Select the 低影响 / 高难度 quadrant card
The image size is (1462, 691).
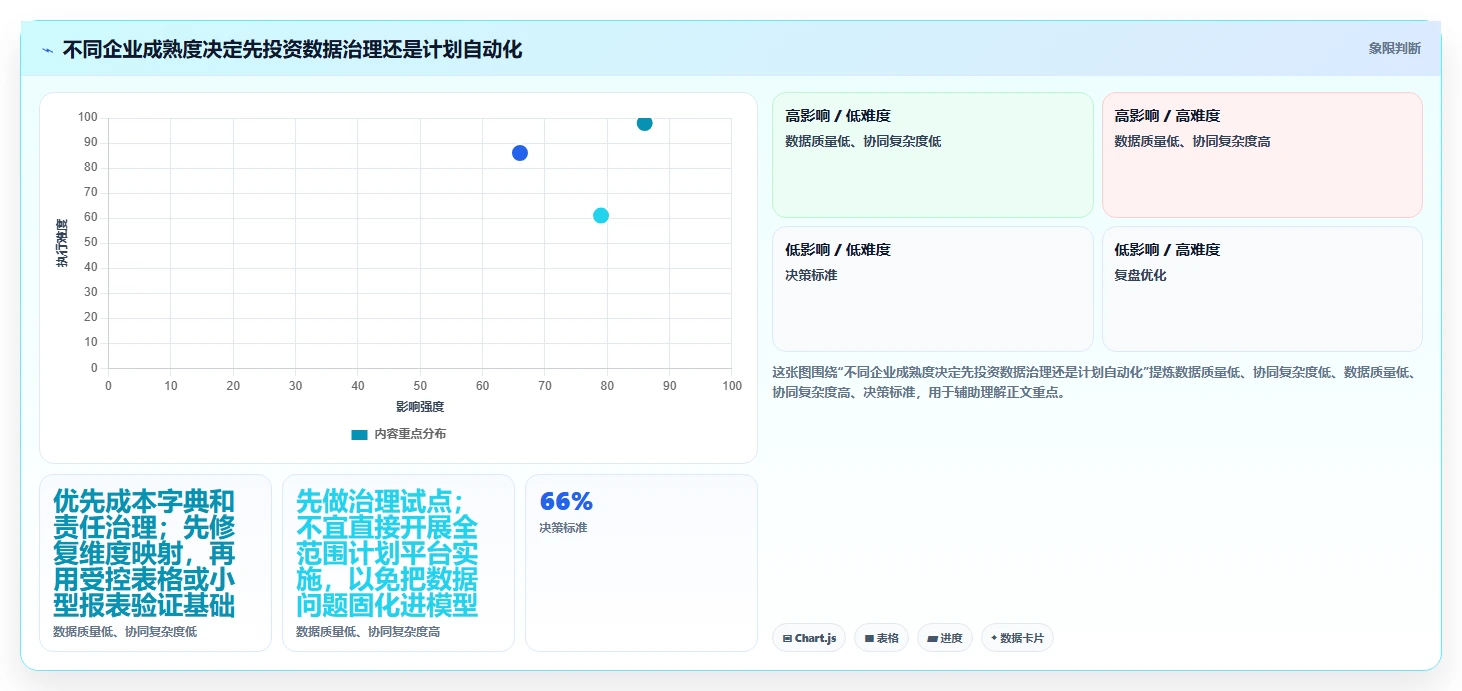[x=1262, y=289]
